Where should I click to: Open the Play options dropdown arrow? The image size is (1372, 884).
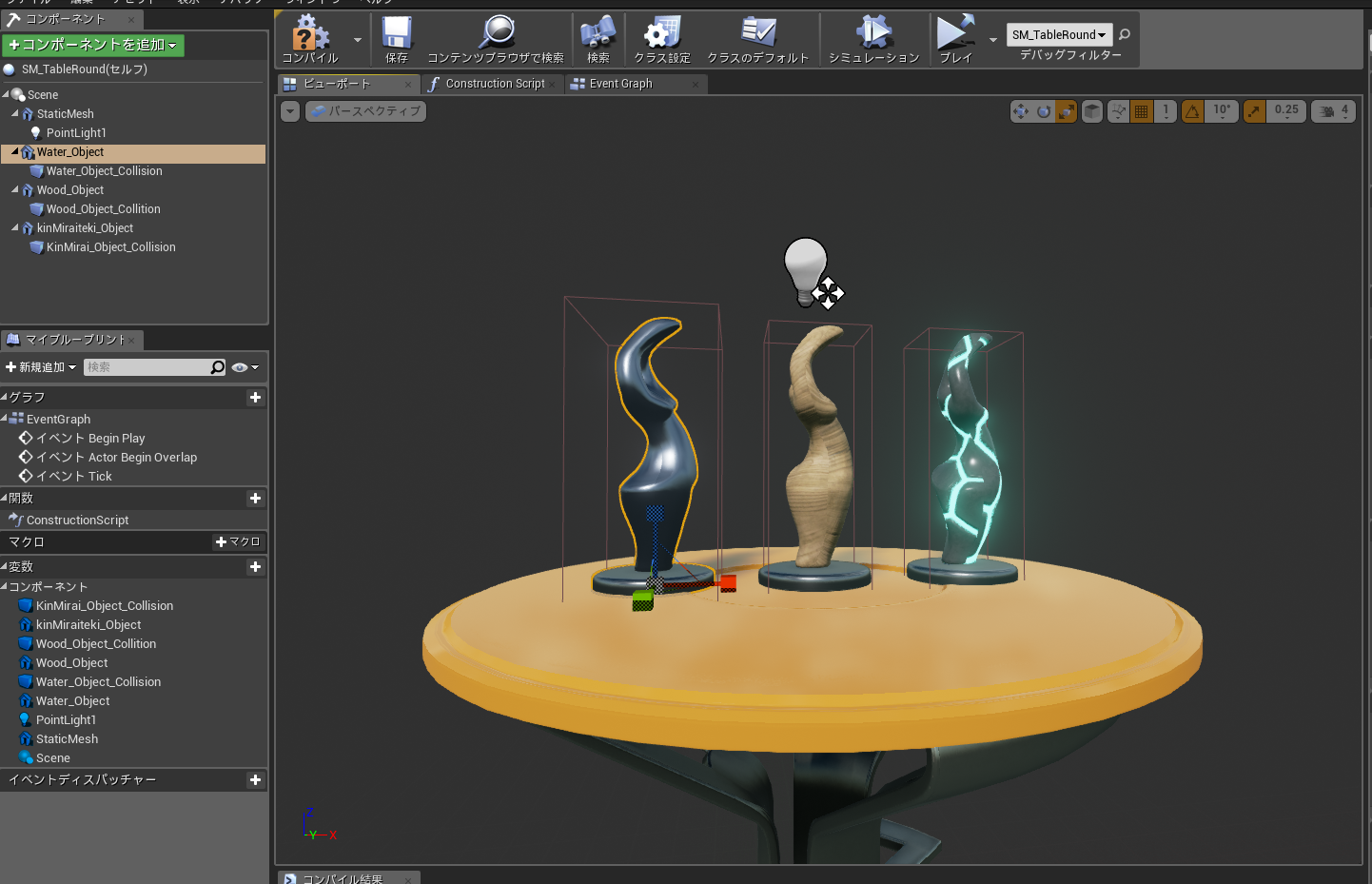[993, 40]
